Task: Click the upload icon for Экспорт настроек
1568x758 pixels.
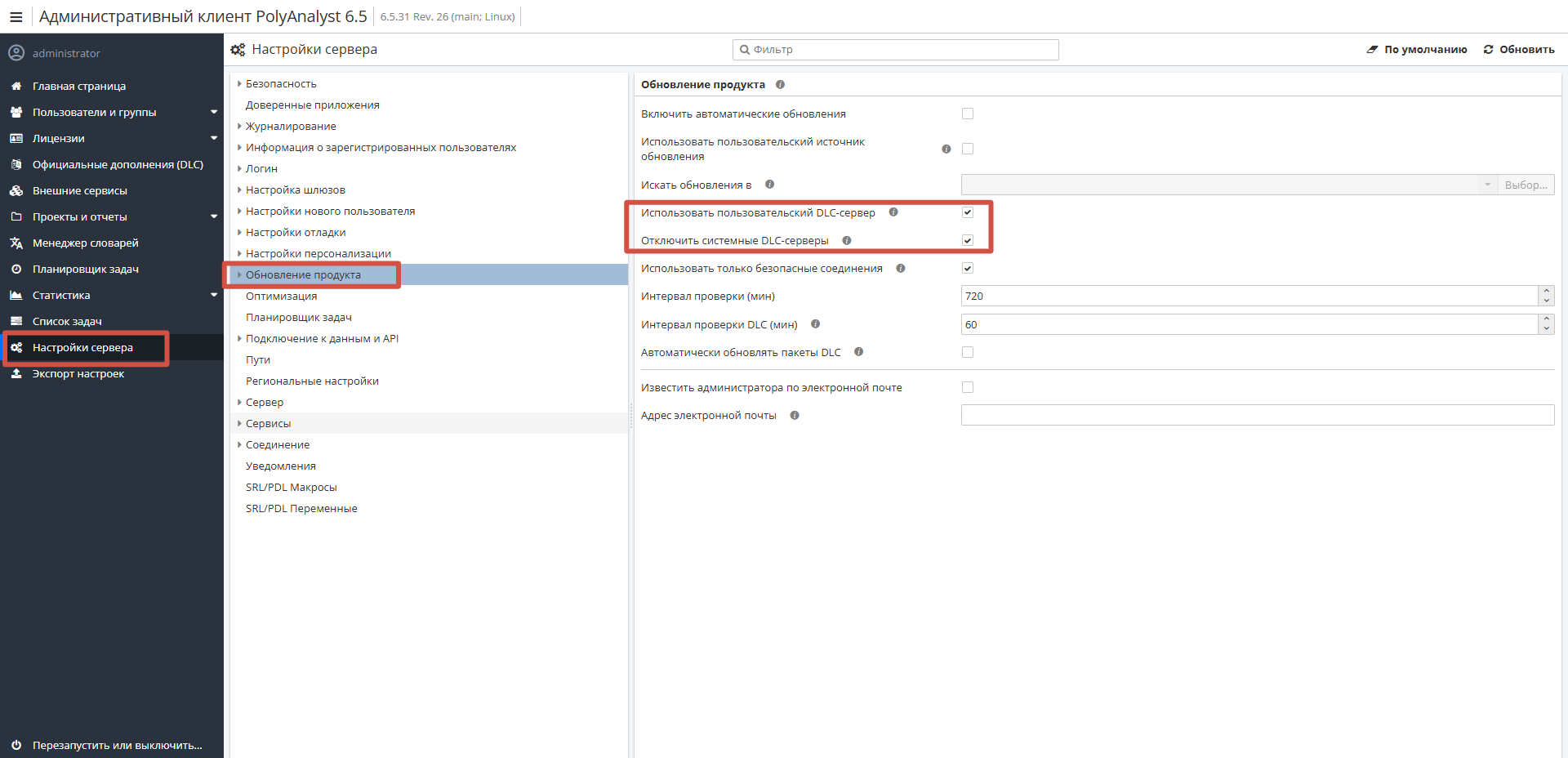Action: click(16, 373)
